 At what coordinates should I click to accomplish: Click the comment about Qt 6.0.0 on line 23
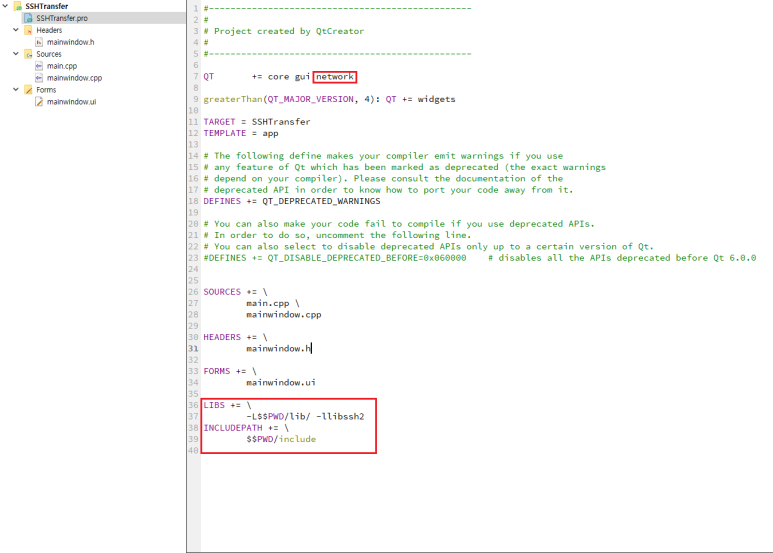622,258
